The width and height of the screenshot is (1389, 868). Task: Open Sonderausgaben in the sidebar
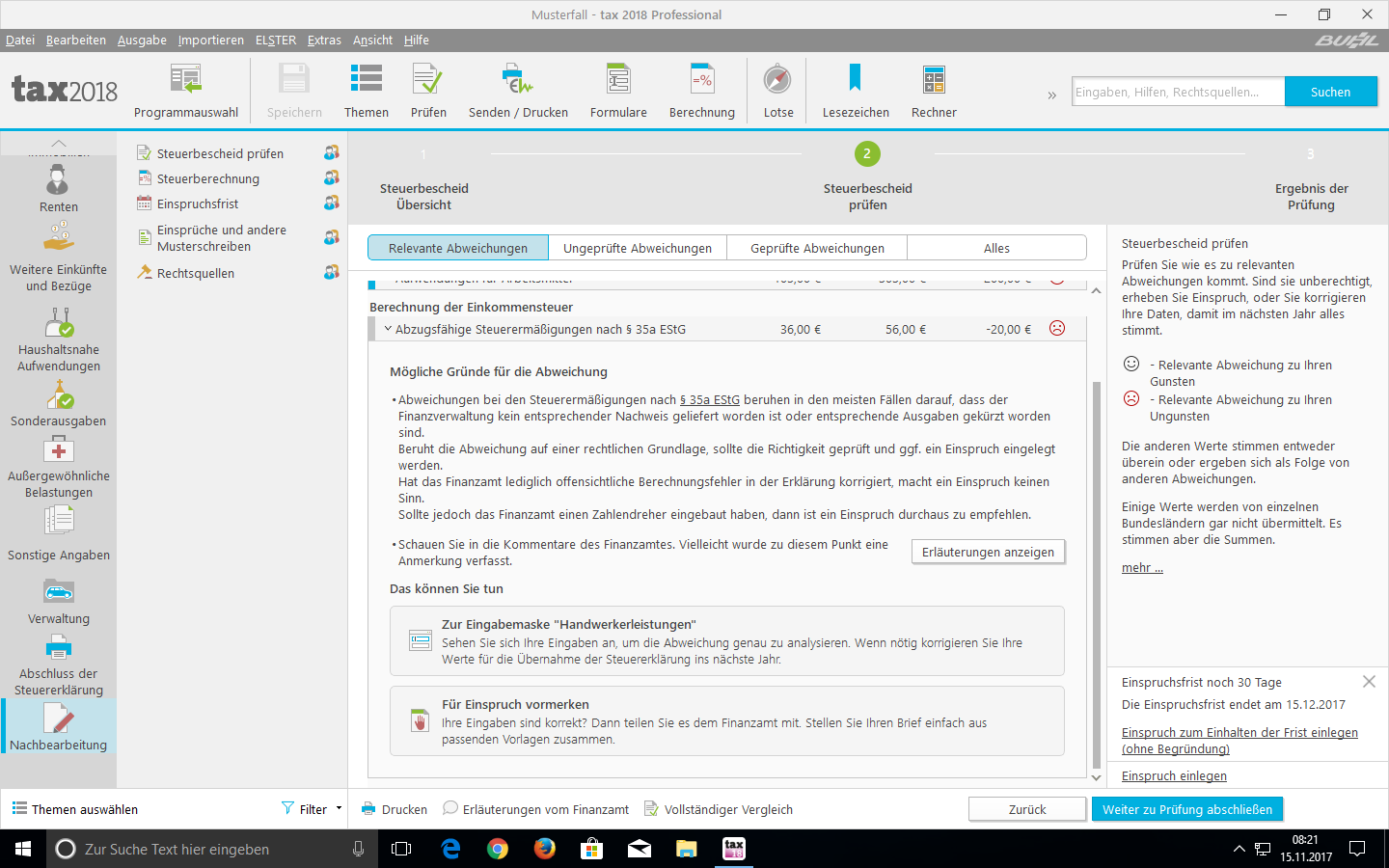click(59, 404)
